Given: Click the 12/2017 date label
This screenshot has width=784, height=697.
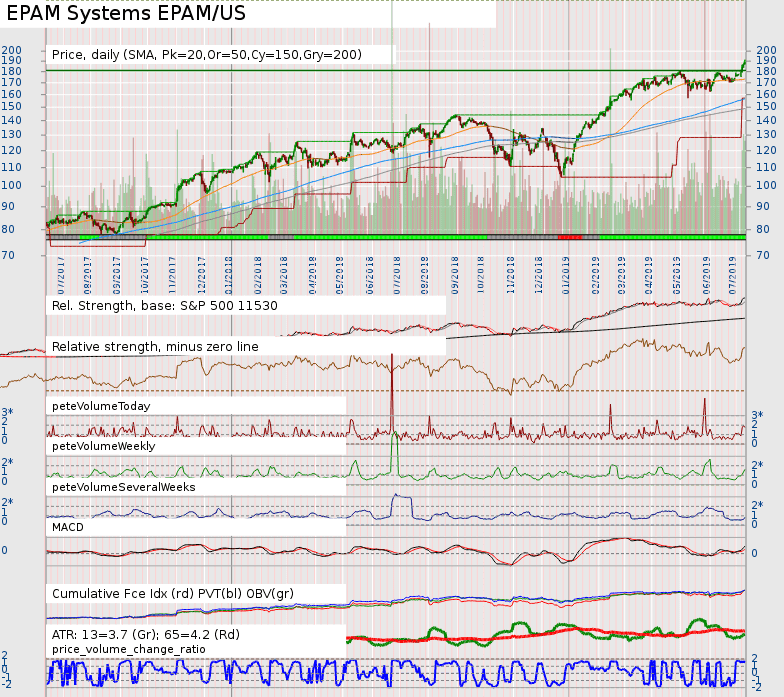Looking at the screenshot, I should [x=202, y=276].
